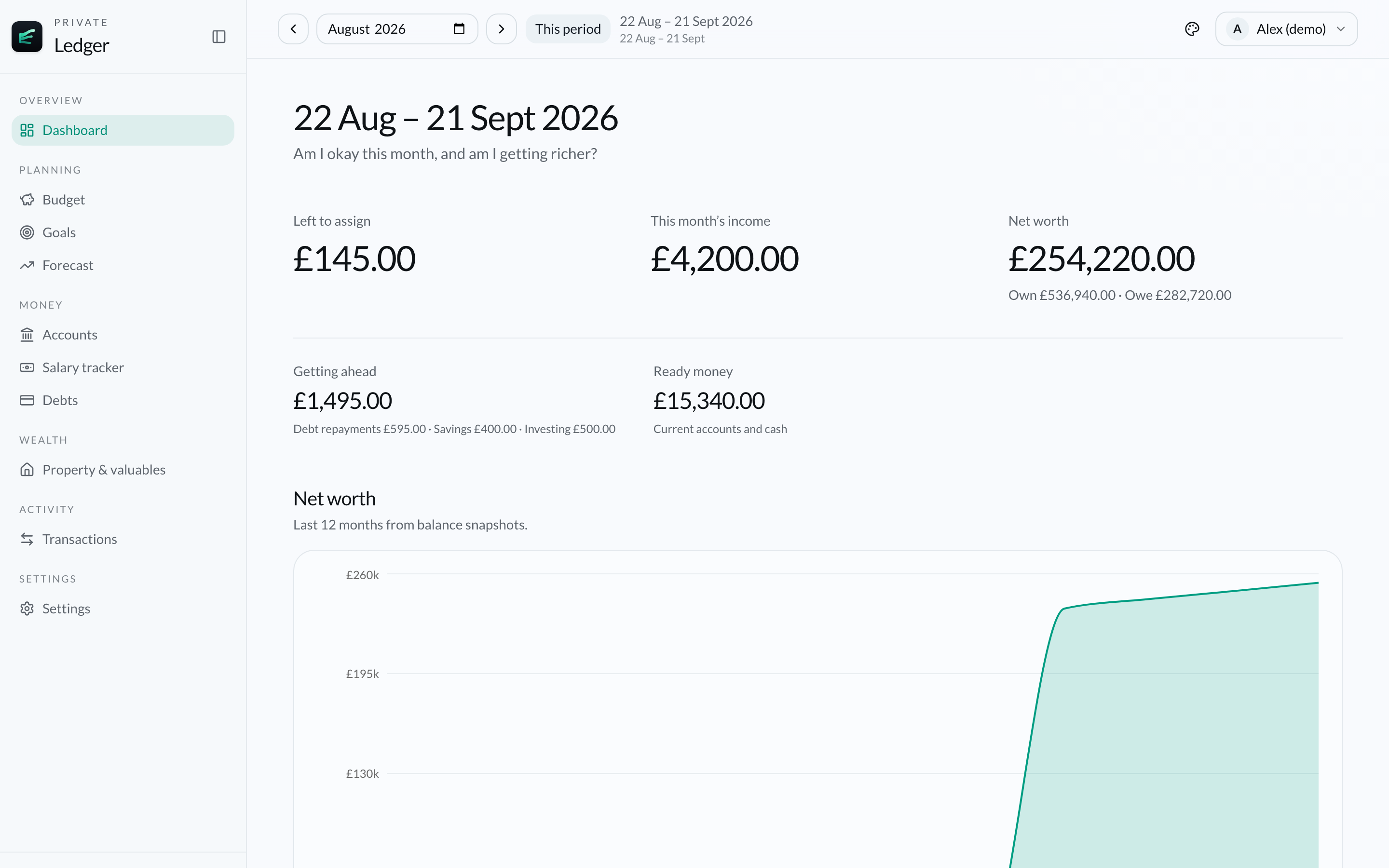The height and width of the screenshot is (868, 1389).
Task: Open the Accounts page
Action: point(123,335)
